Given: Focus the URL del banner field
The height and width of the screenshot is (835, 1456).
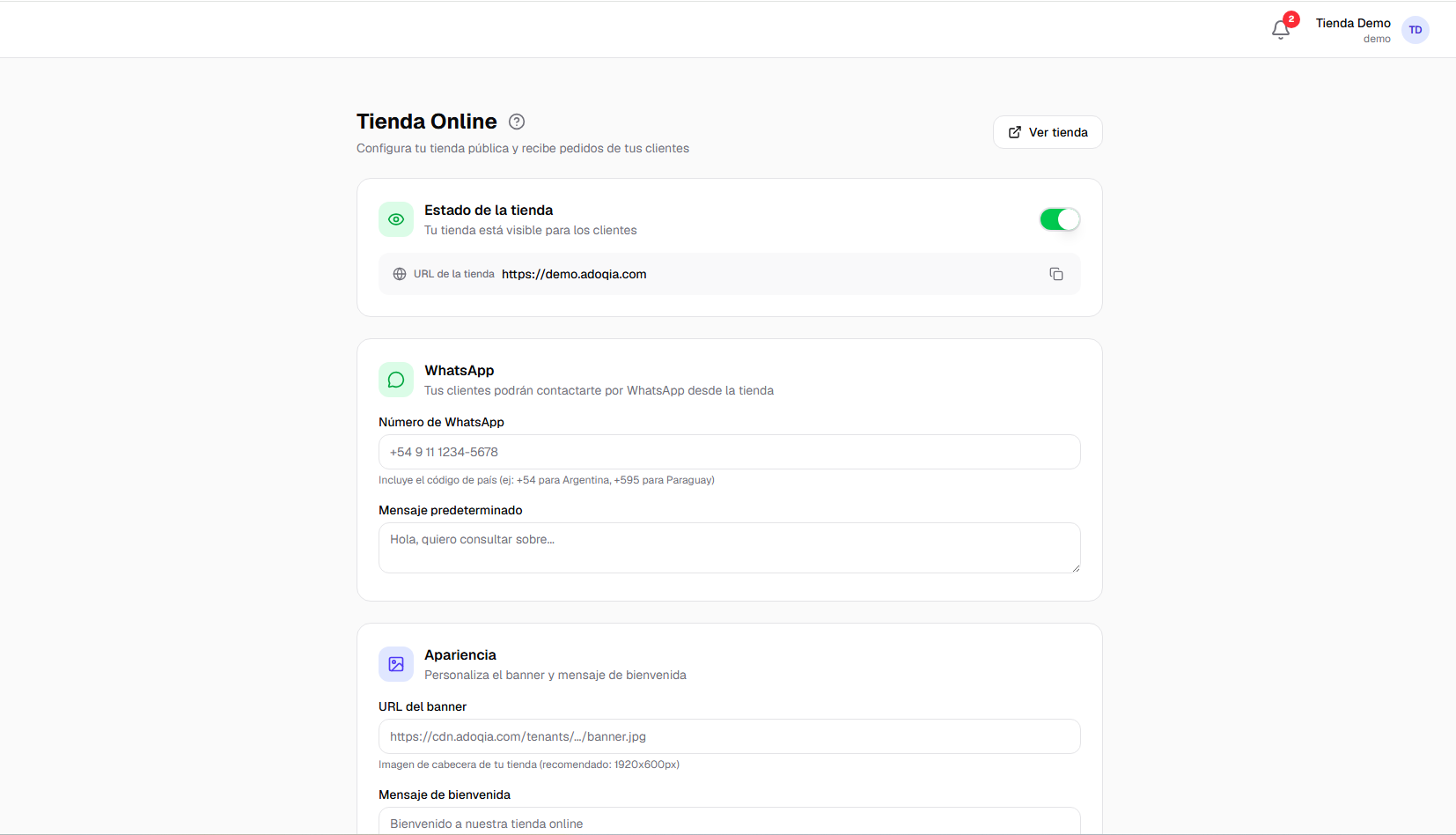Looking at the screenshot, I should (730, 736).
